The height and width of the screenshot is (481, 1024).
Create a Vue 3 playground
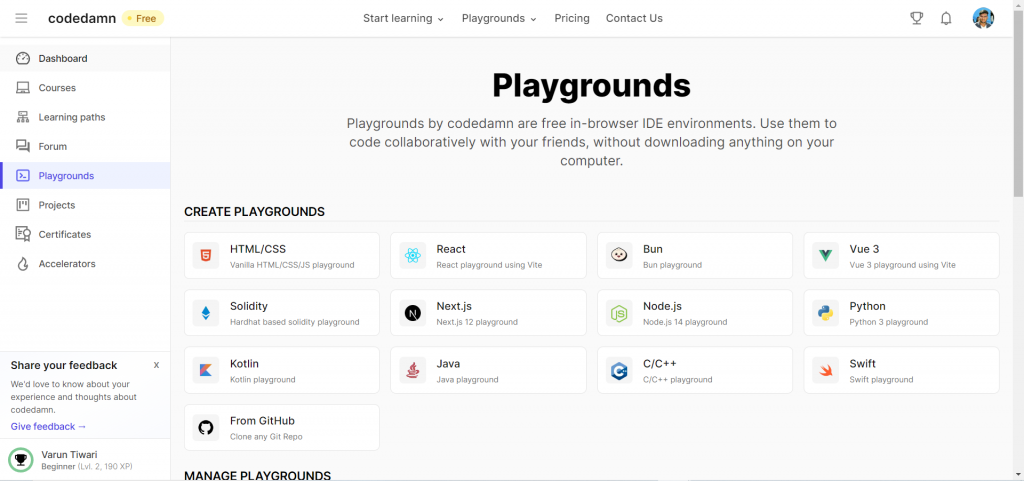click(x=901, y=256)
